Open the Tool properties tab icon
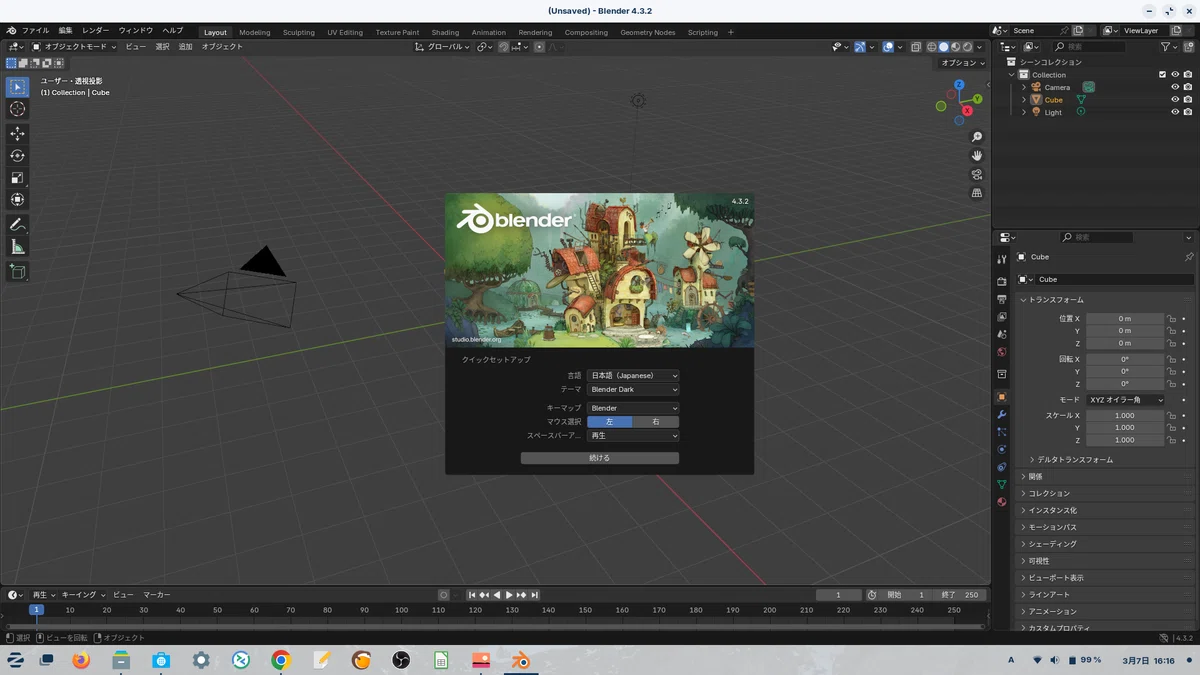Viewport: 1200px width, 675px height. [x=1002, y=260]
